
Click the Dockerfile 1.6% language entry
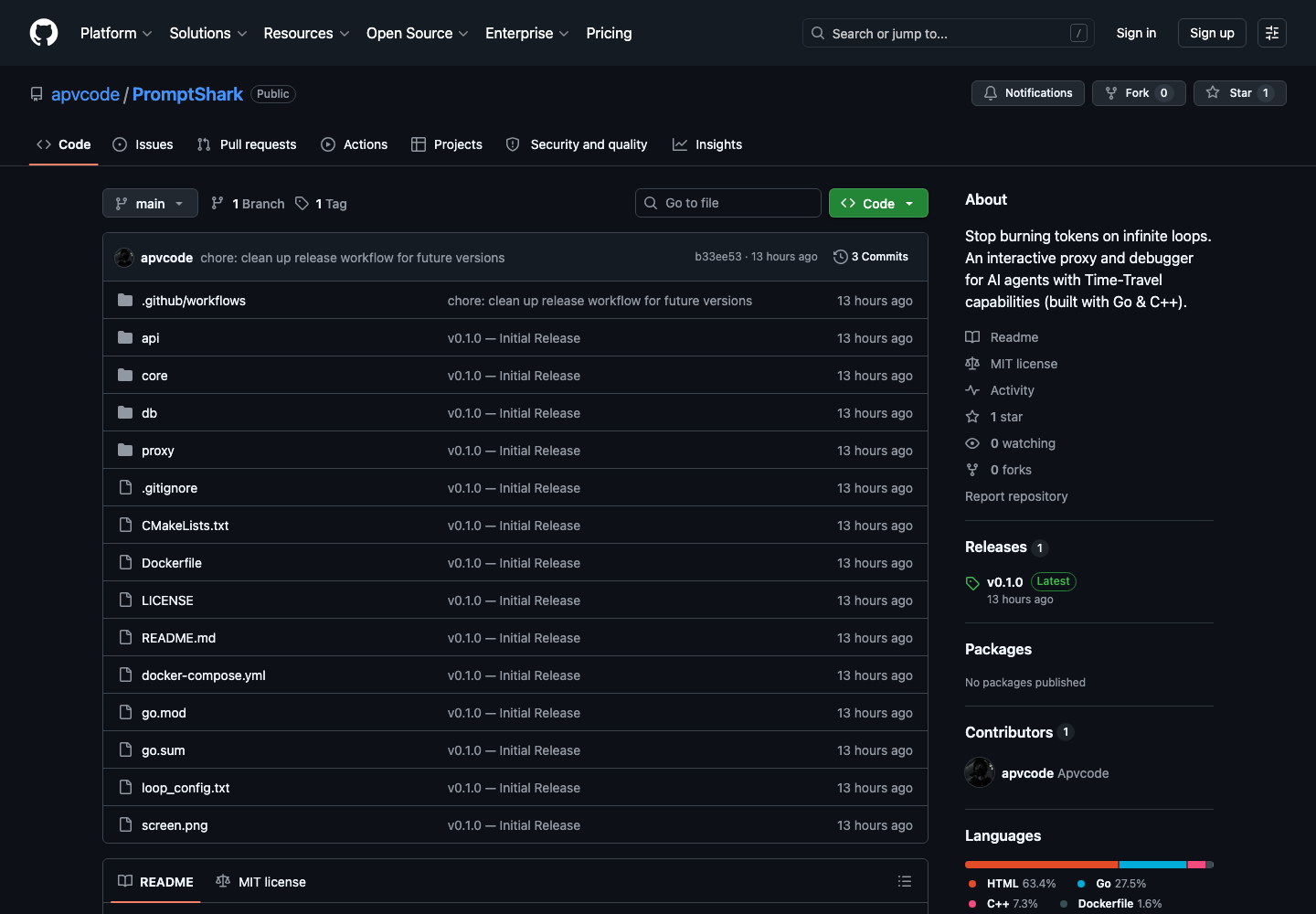1111,903
